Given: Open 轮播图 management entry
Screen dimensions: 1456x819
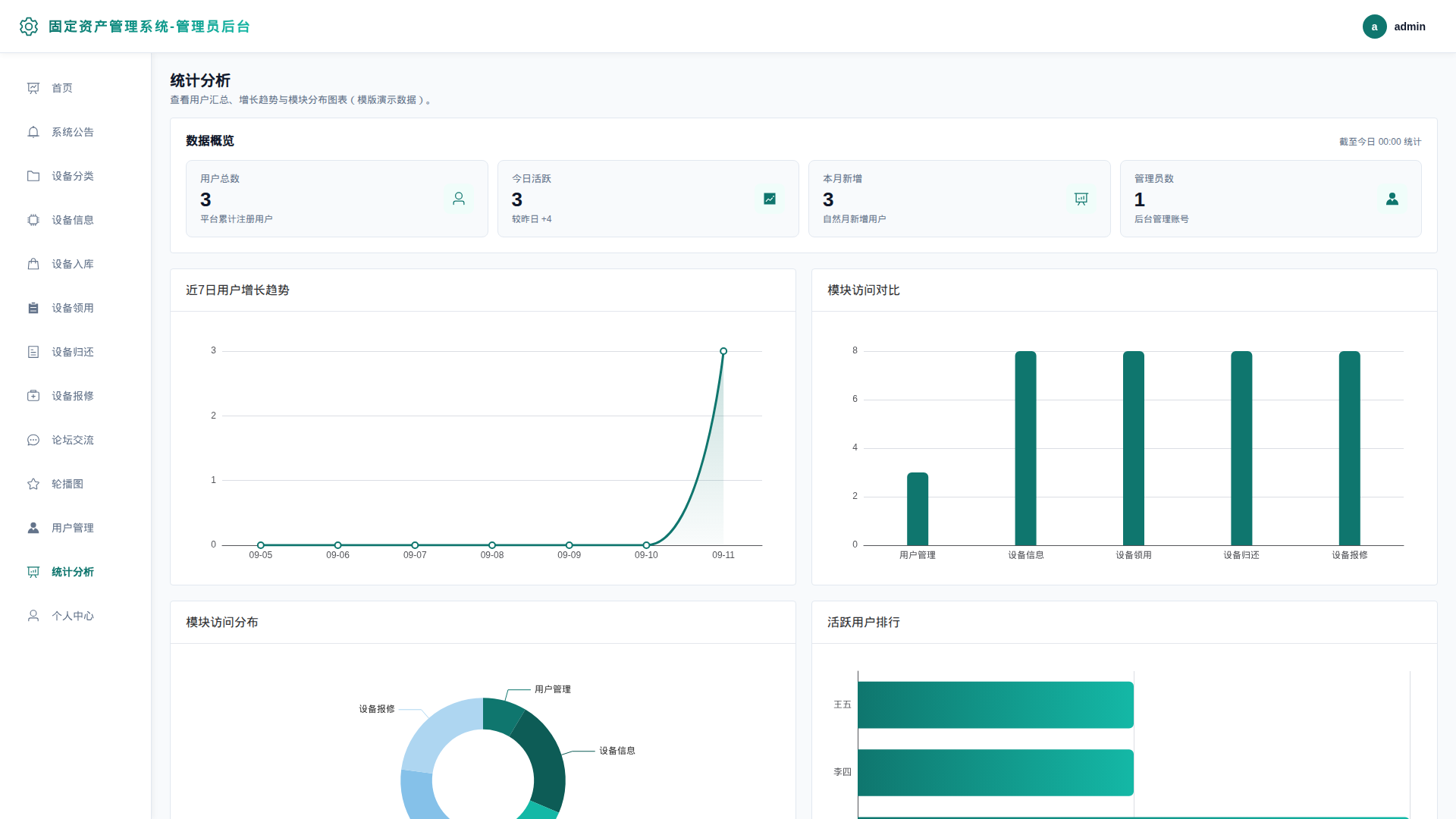Looking at the screenshot, I should (76, 484).
